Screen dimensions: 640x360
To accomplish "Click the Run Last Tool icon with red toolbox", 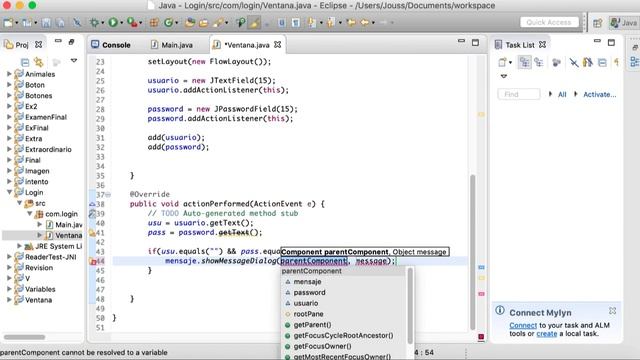I will tap(131, 23).
